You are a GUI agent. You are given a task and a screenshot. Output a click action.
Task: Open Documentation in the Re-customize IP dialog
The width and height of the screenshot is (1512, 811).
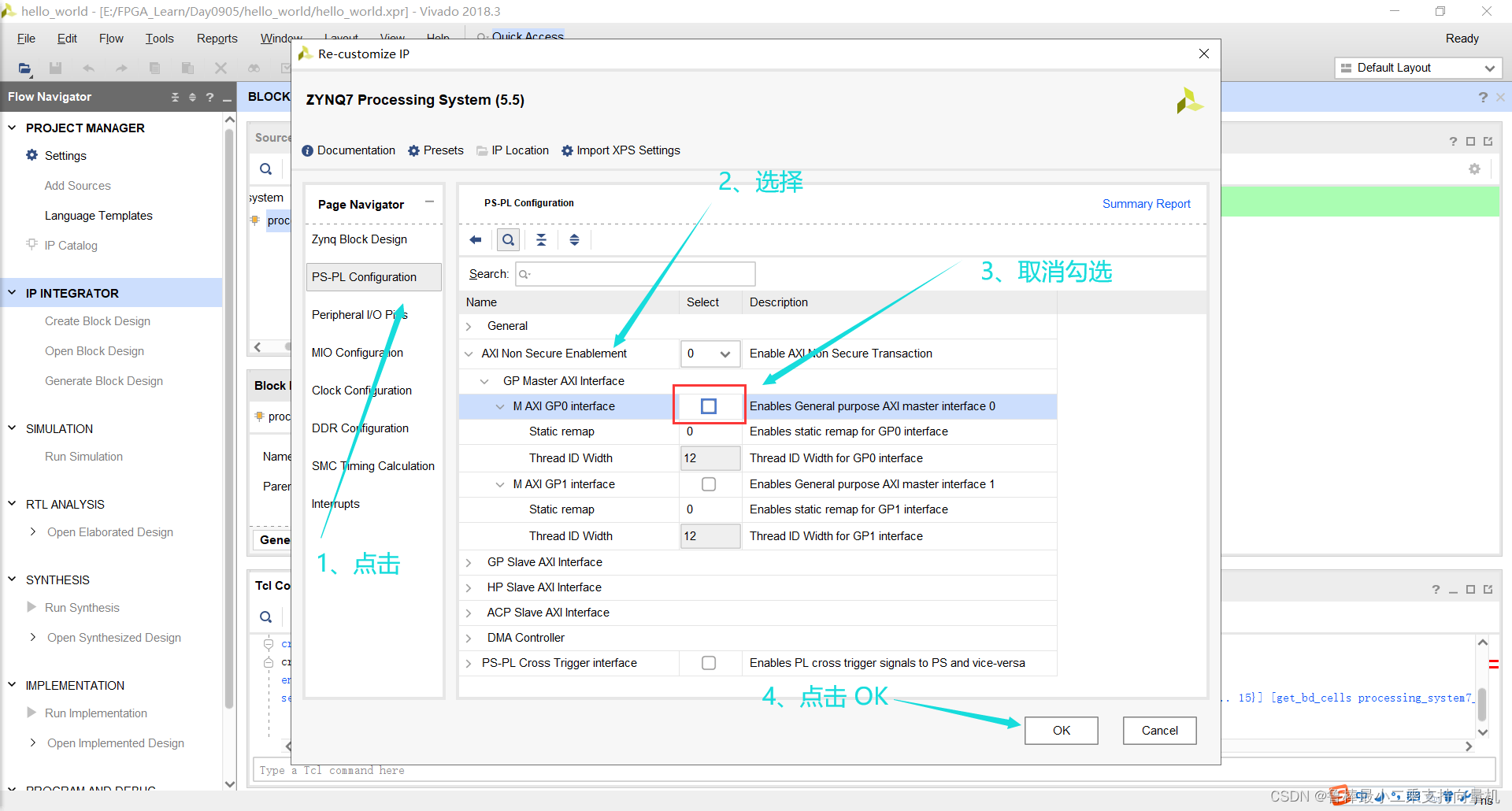coord(349,150)
